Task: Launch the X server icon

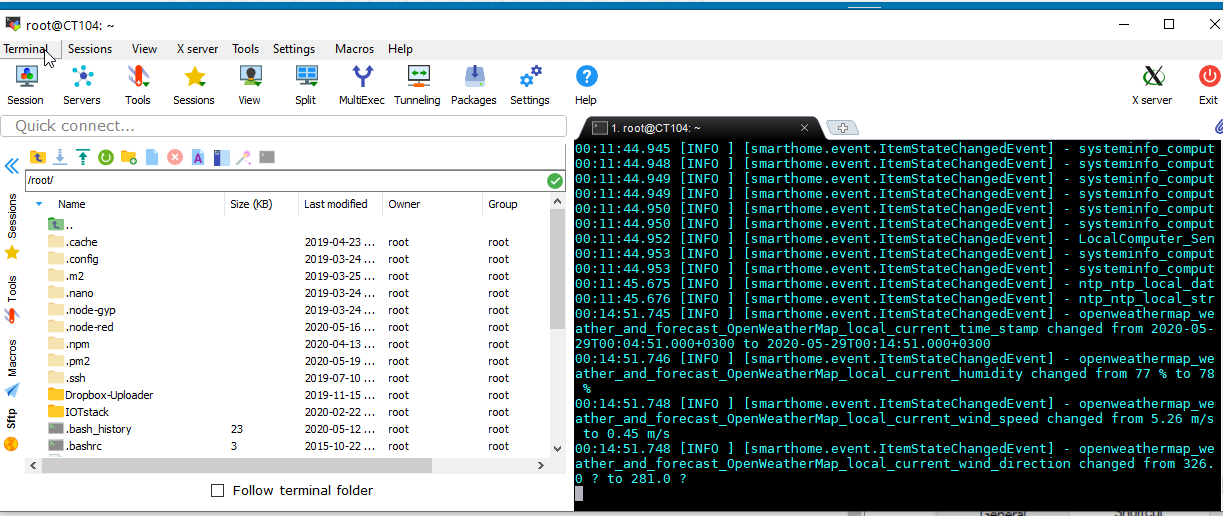Action: 1152,84
